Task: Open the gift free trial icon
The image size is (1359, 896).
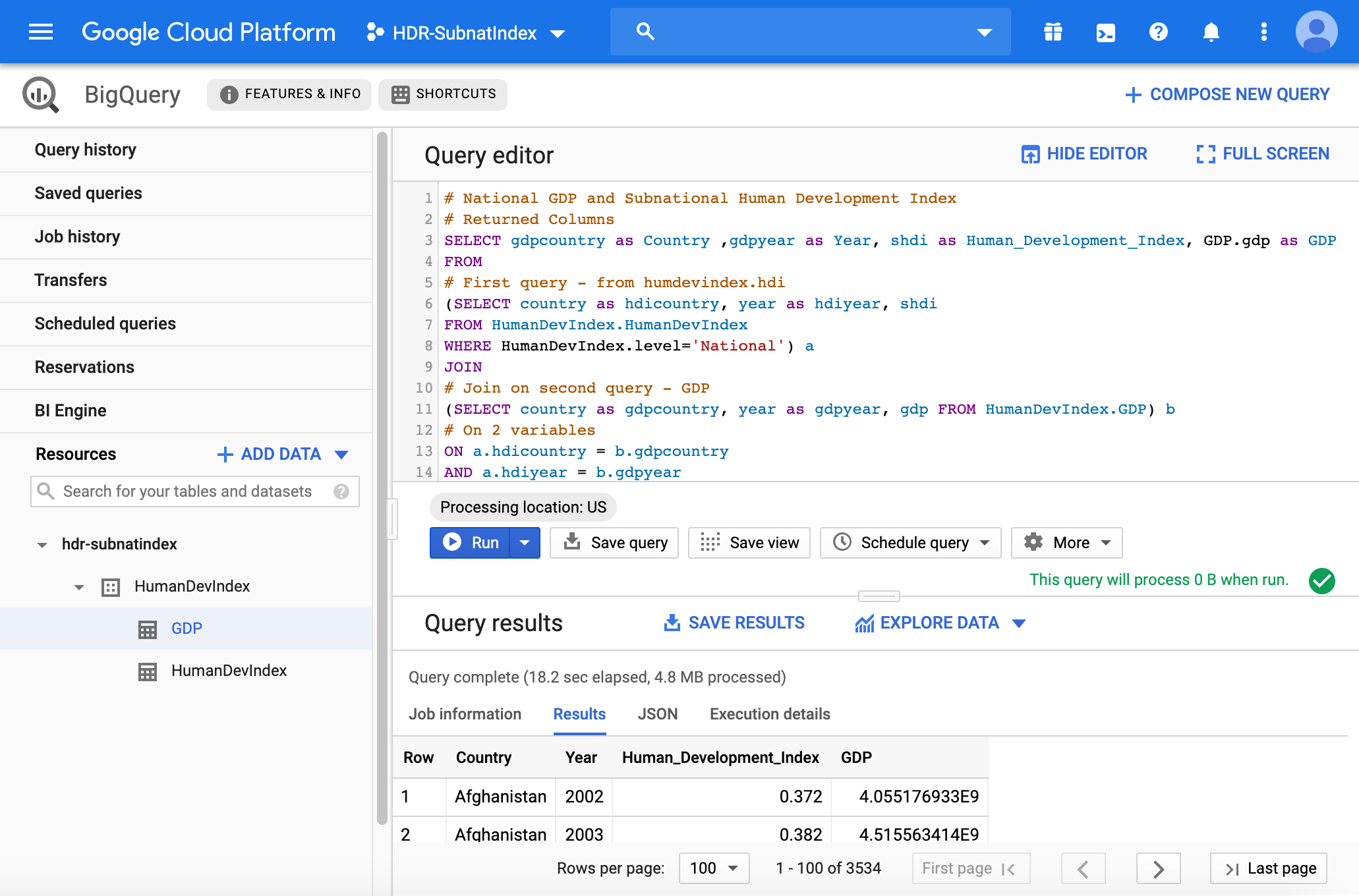Action: [x=1053, y=32]
